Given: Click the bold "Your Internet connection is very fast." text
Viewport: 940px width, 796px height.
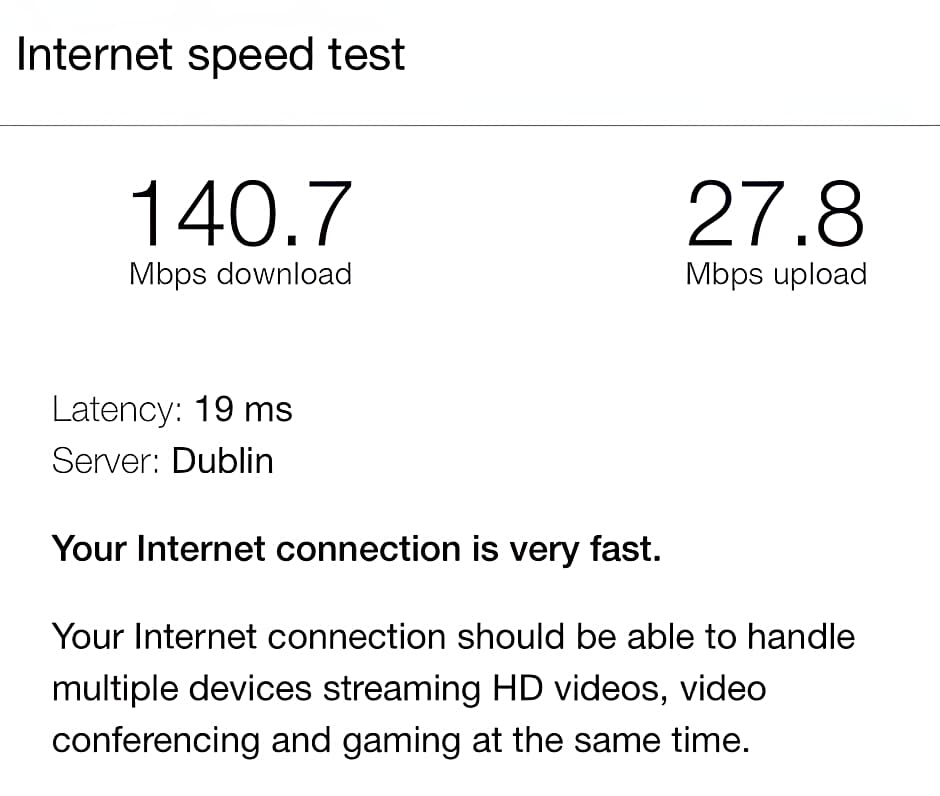Looking at the screenshot, I should click(x=356, y=549).
